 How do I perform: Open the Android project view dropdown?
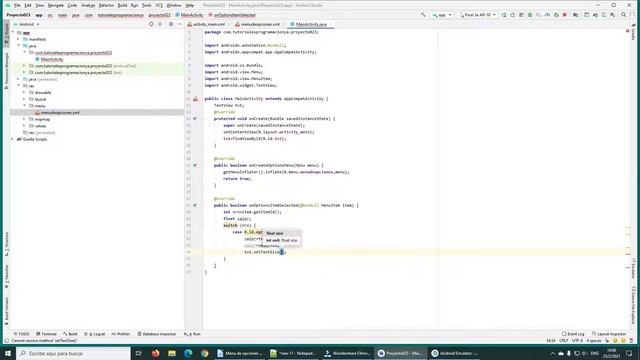(x=27, y=24)
